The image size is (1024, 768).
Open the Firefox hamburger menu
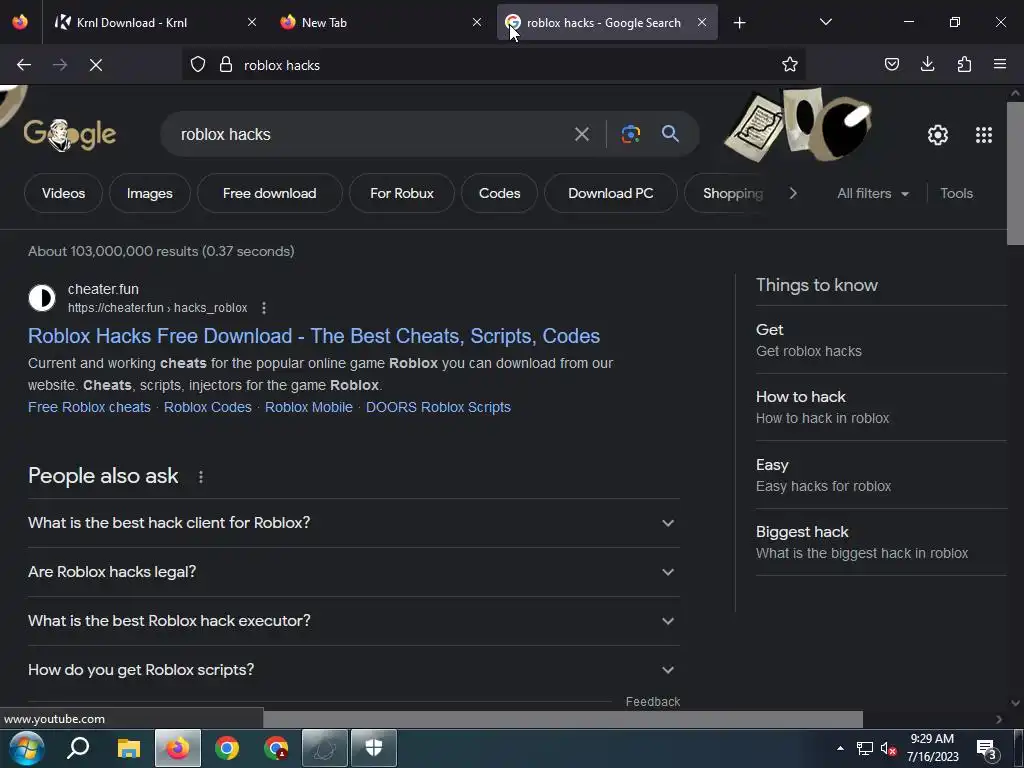point(1000,65)
